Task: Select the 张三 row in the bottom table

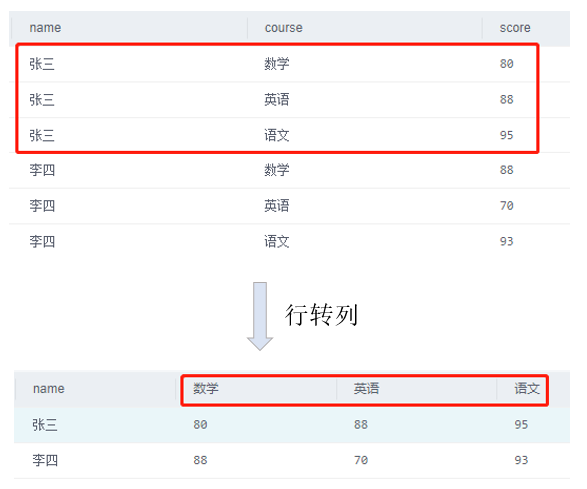Action: (292, 425)
